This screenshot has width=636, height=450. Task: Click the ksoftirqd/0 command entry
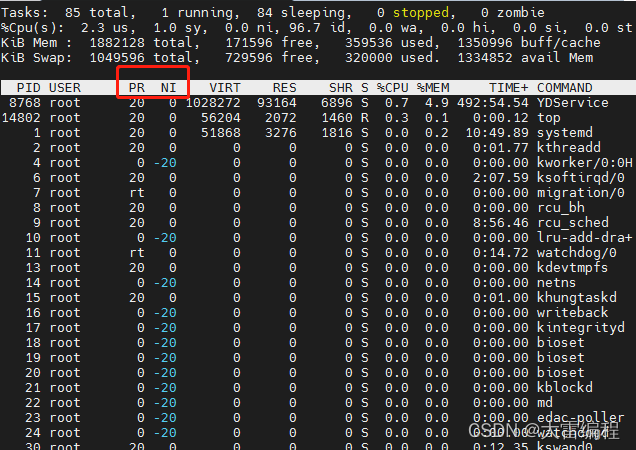[x=580, y=178]
